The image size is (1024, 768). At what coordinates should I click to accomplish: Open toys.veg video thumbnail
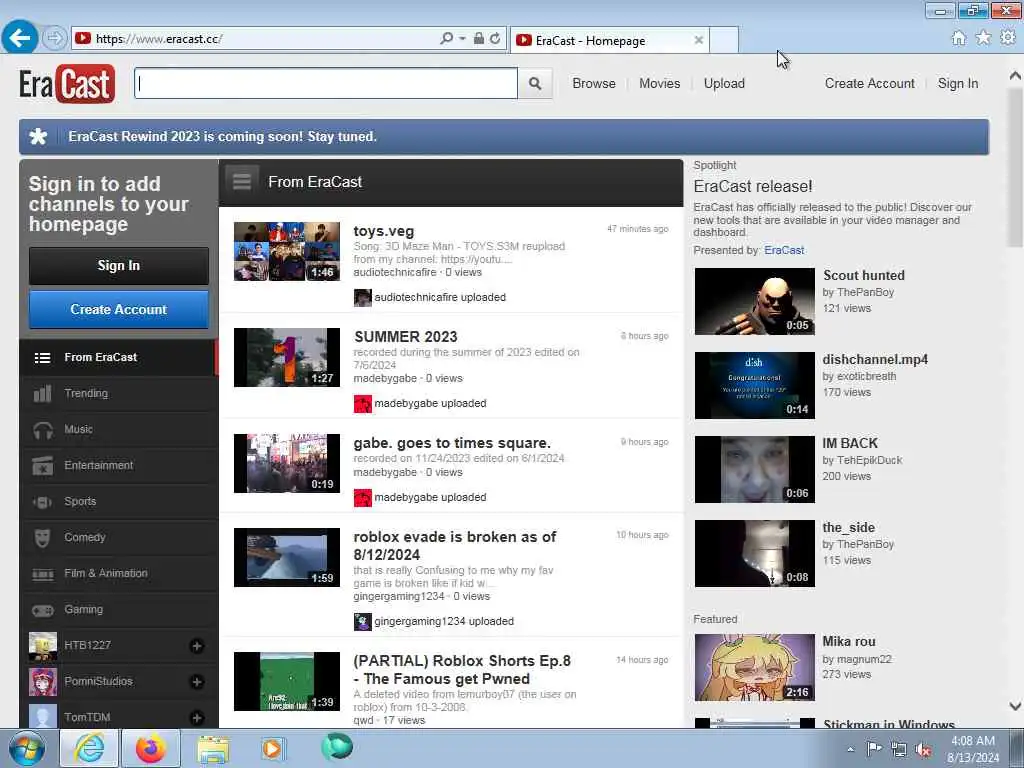coord(287,251)
